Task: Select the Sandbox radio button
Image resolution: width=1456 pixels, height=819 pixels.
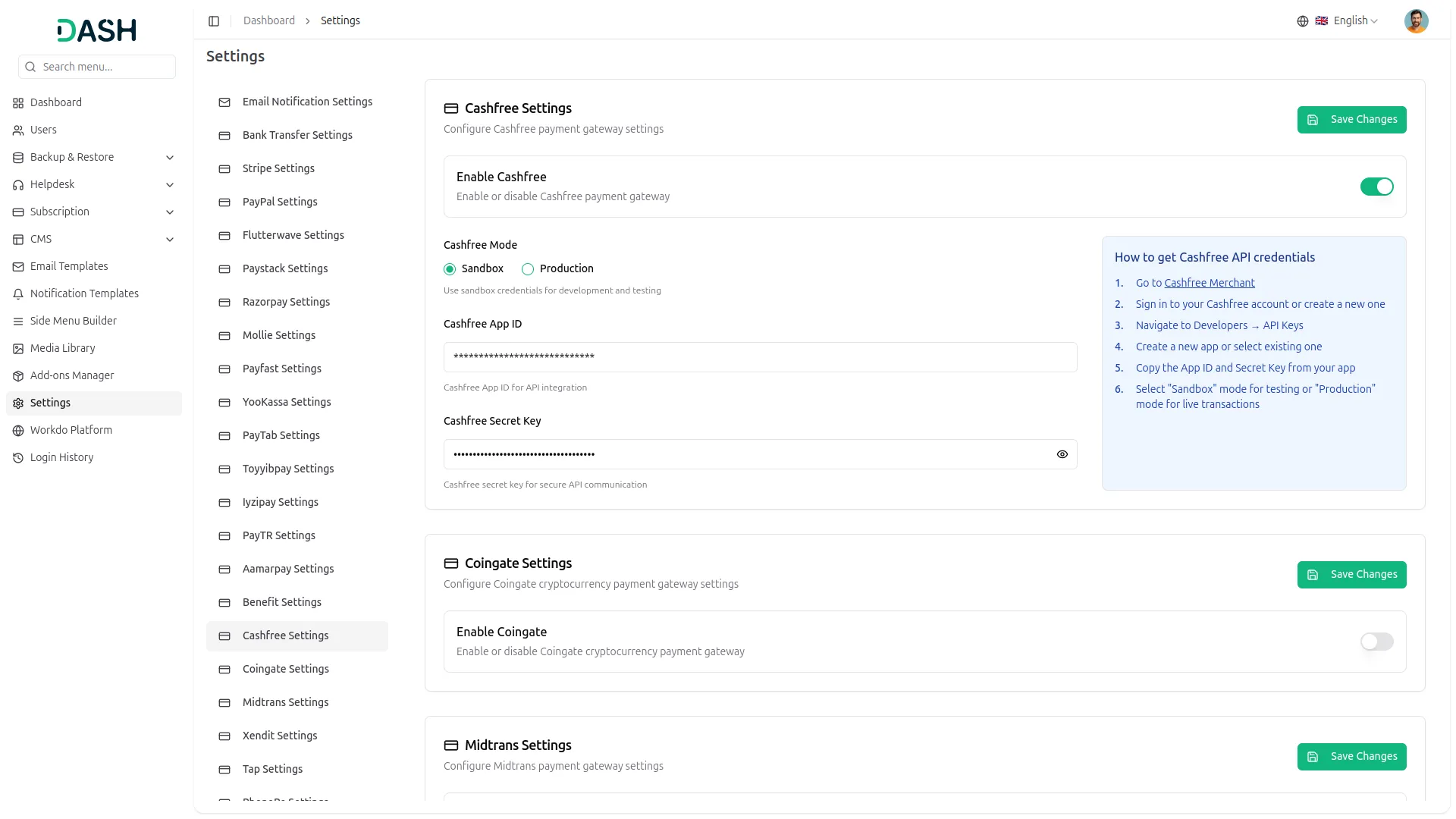Action: pyautogui.click(x=450, y=269)
